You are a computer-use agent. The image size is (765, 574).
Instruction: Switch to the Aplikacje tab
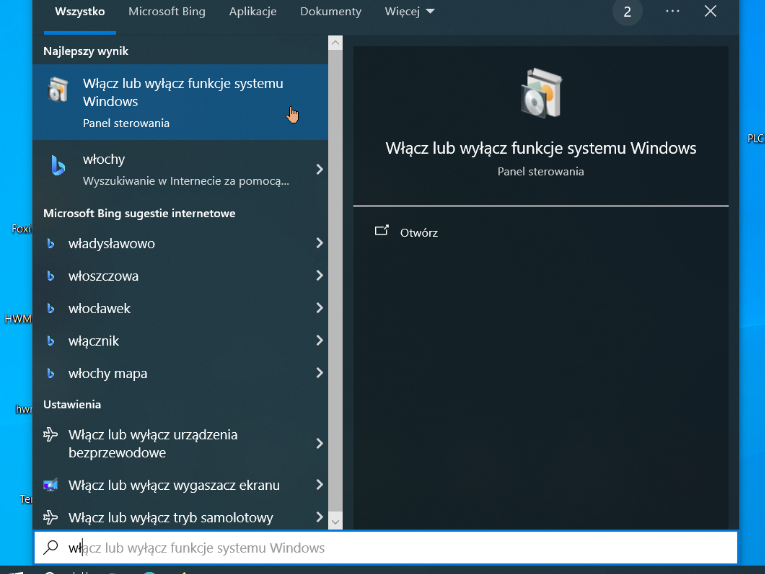pyautogui.click(x=253, y=12)
